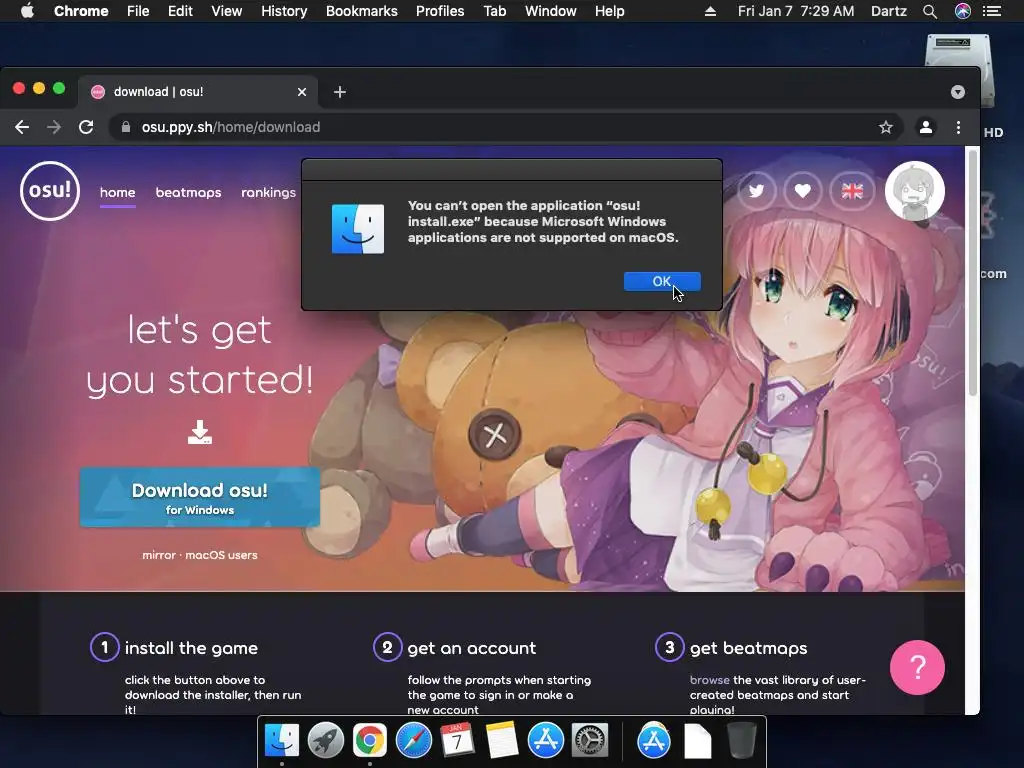Image resolution: width=1024 pixels, height=768 pixels.
Task: Click the pink question mark help button
Action: (917, 667)
